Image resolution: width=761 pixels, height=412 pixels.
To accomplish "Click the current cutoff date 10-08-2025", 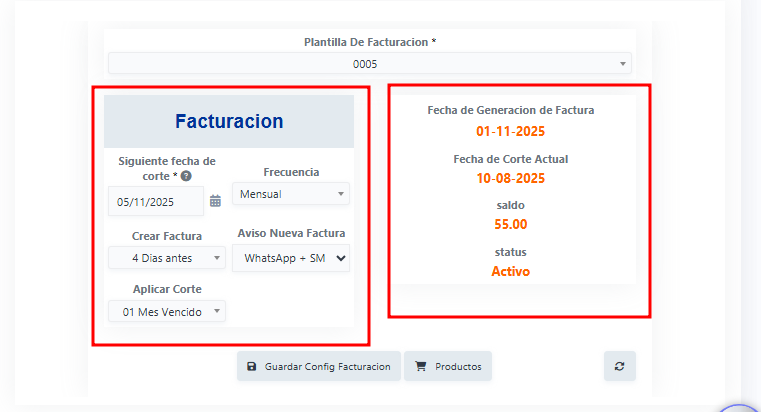I will click(x=511, y=179).
